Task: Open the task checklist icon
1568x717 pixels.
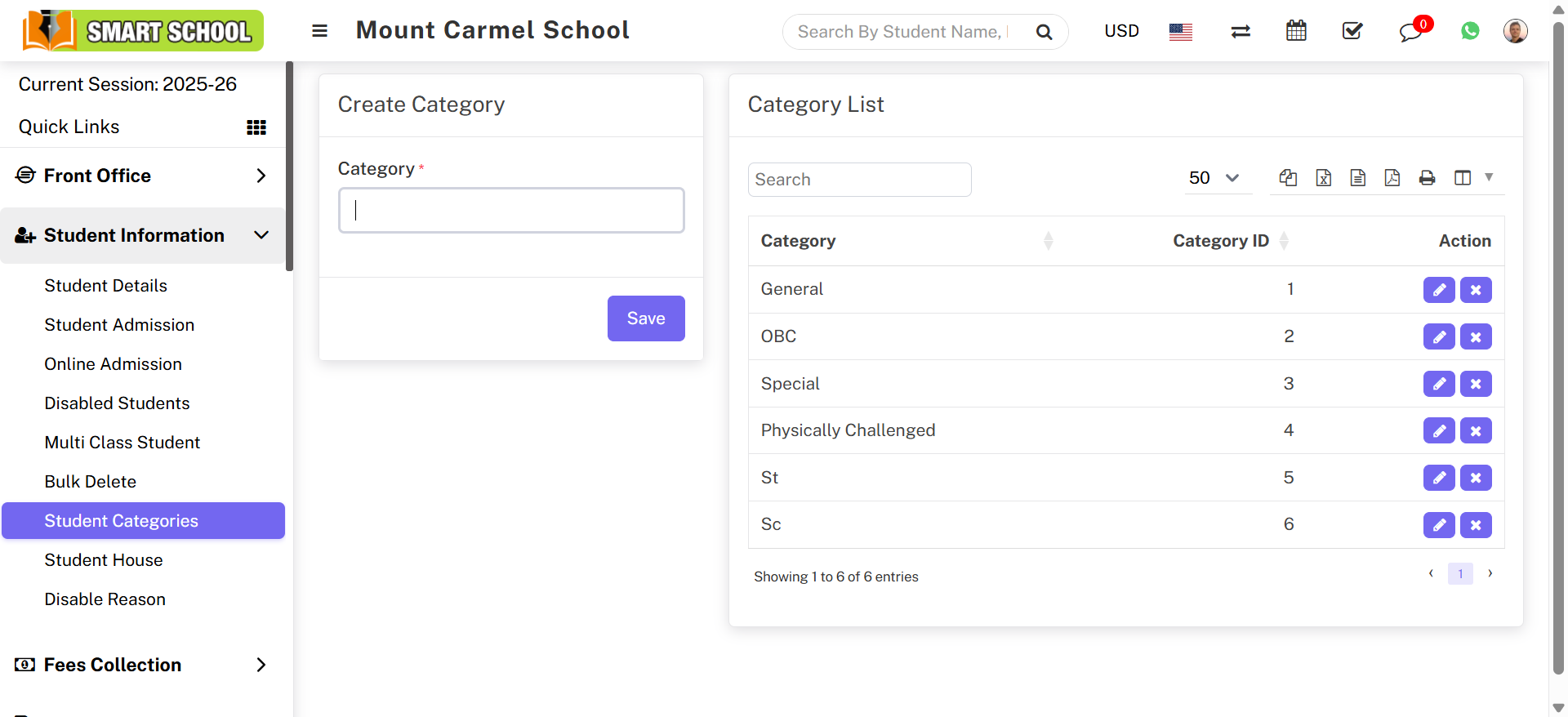Action: [1352, 31]
